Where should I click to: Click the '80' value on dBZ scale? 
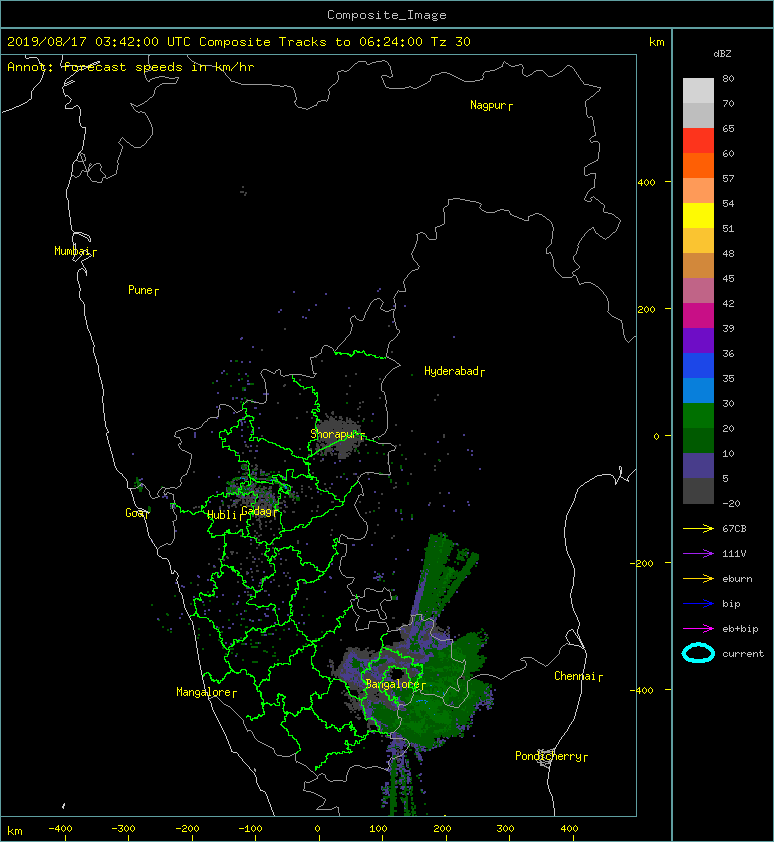tap(728, 78)
